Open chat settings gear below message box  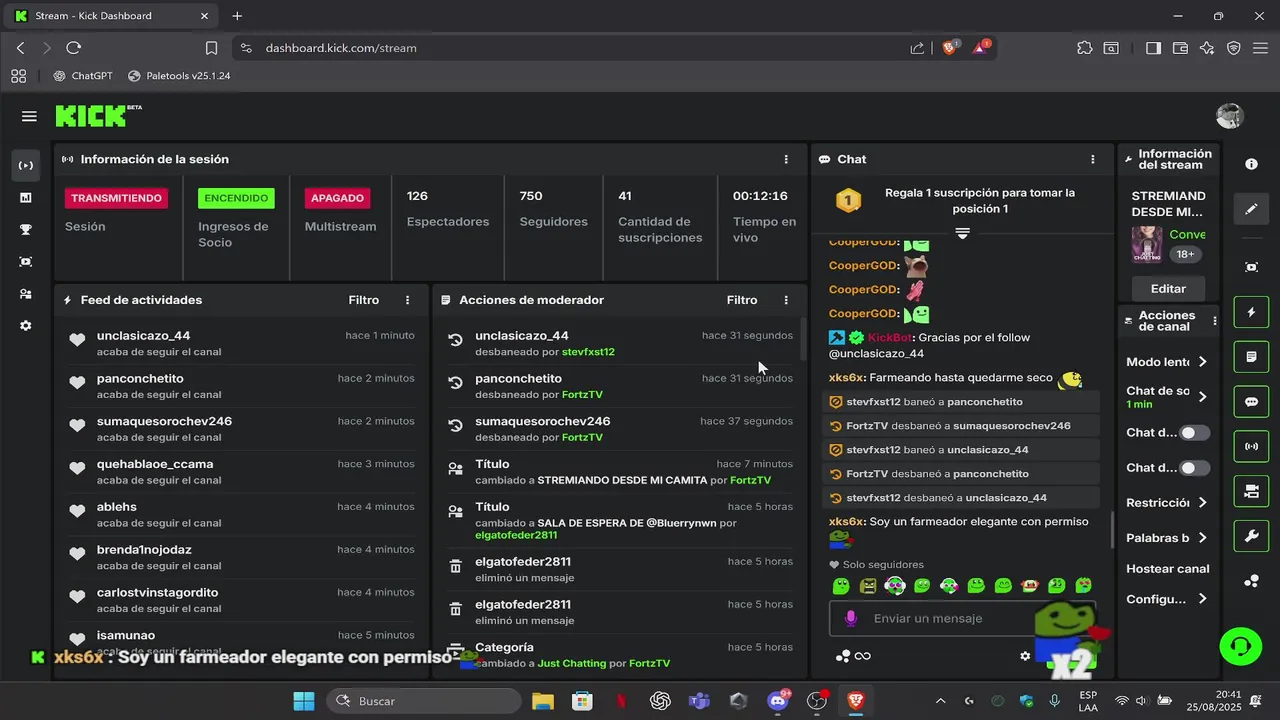pos(1025,656)
